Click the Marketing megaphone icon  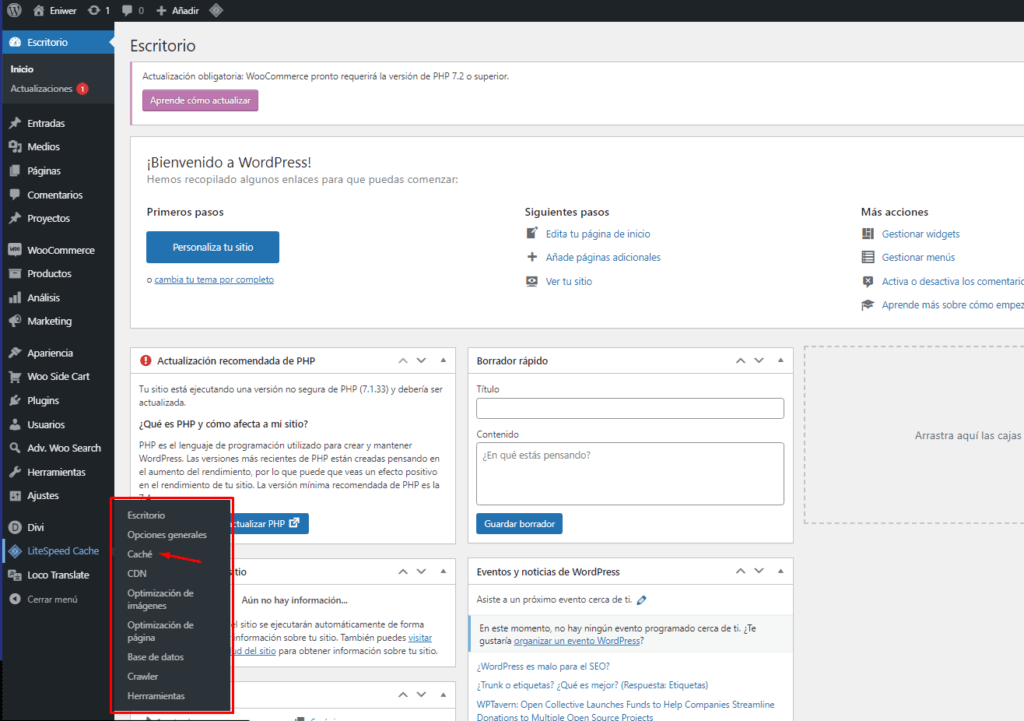(15, 321)
